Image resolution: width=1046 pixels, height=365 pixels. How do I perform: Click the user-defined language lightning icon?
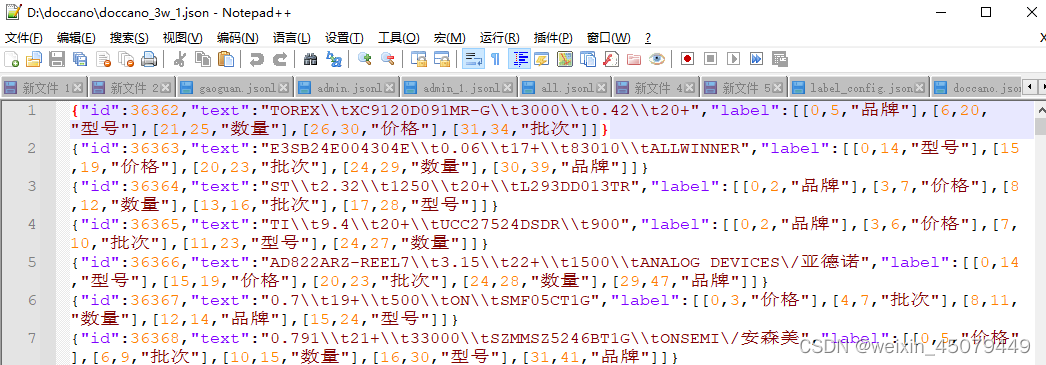point(541,59)
